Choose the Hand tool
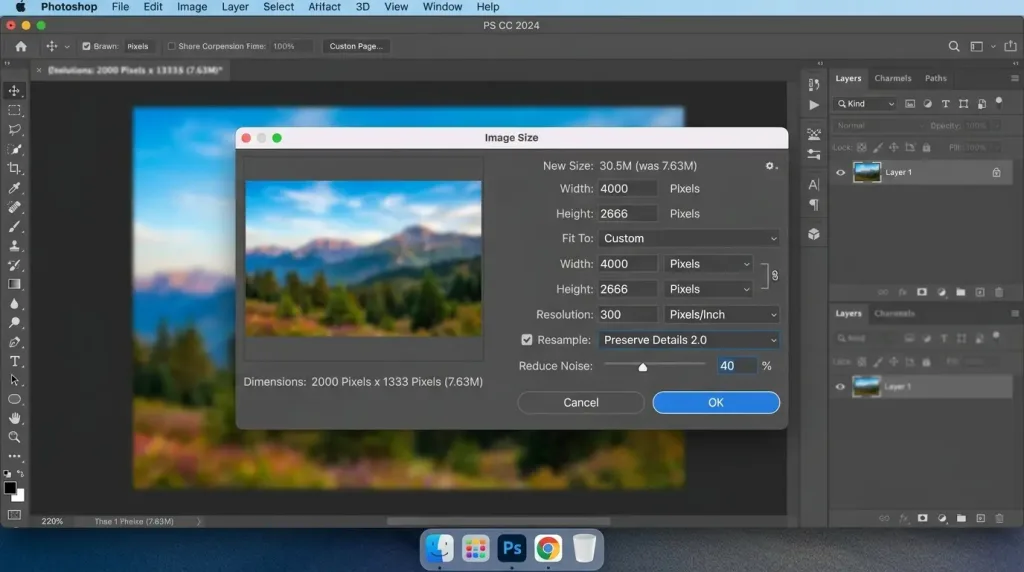Image resolution: width=1024 pixels, height=572 pixels. 14,418
